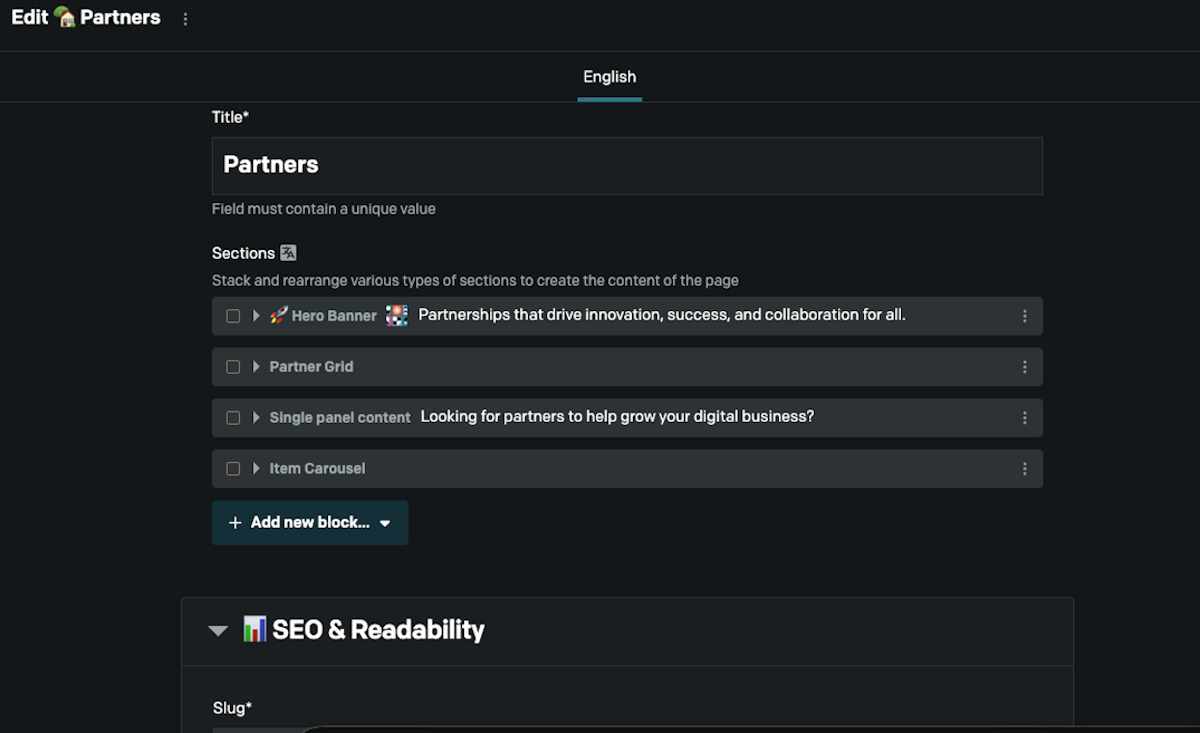
Task: Select the Item Carousel block checkbox
Action: click(233, 469)
